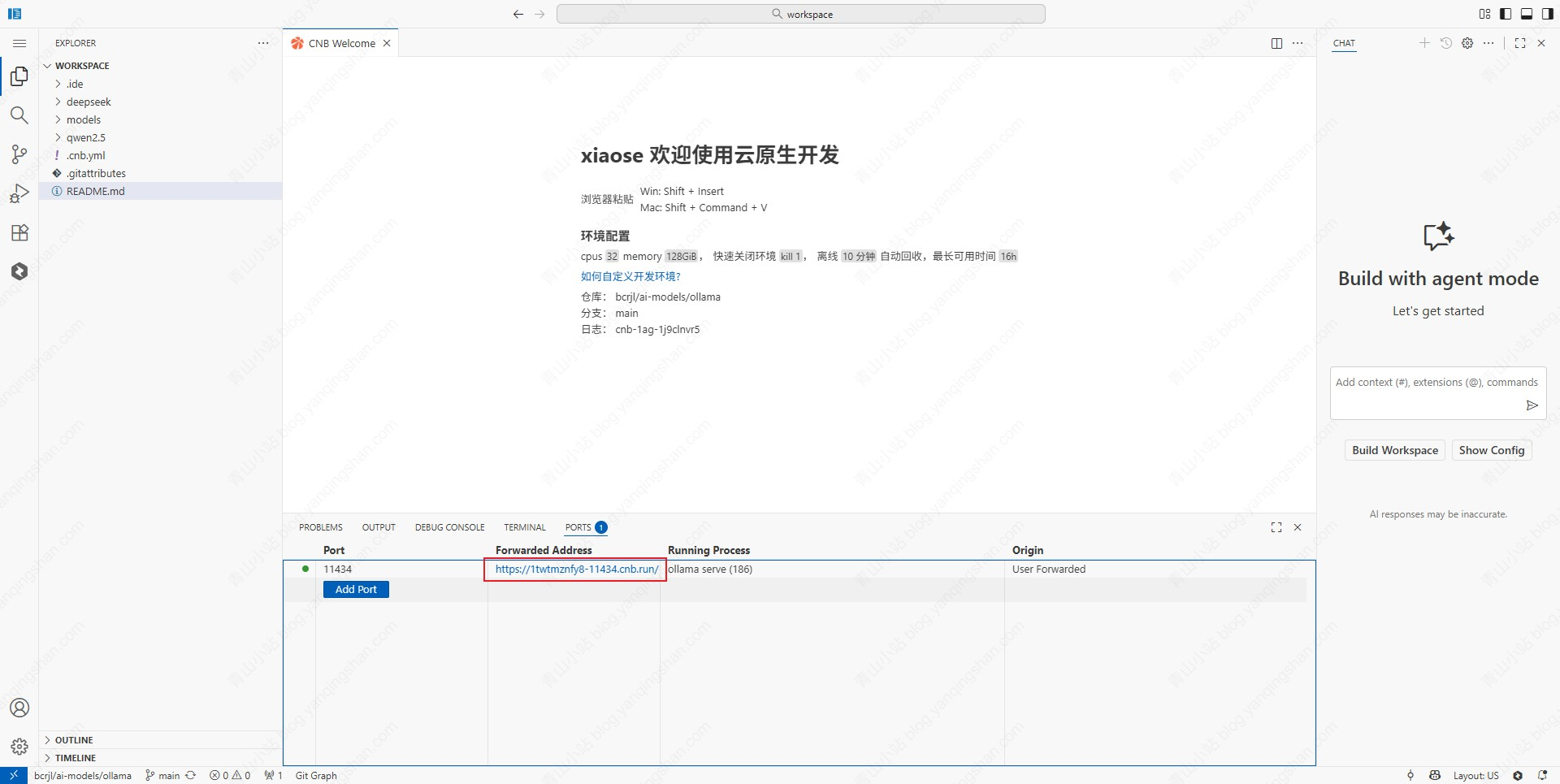Toggle the bottom panel layout button

point(1527,14)
